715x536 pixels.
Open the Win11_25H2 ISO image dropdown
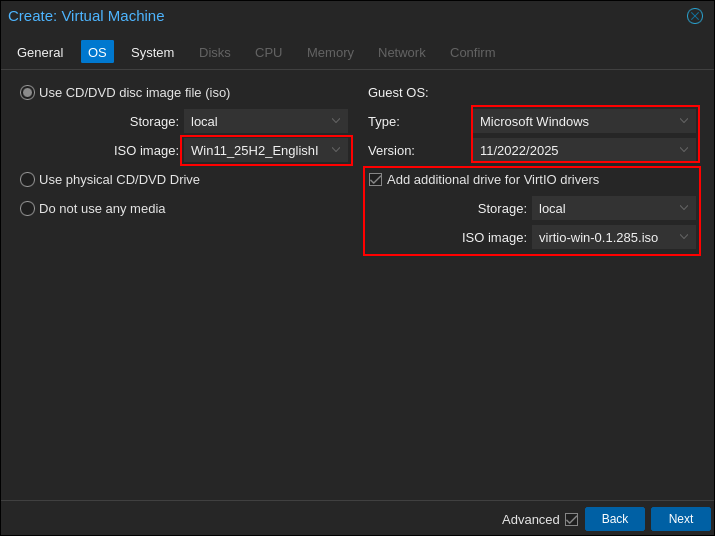(336, 150)
